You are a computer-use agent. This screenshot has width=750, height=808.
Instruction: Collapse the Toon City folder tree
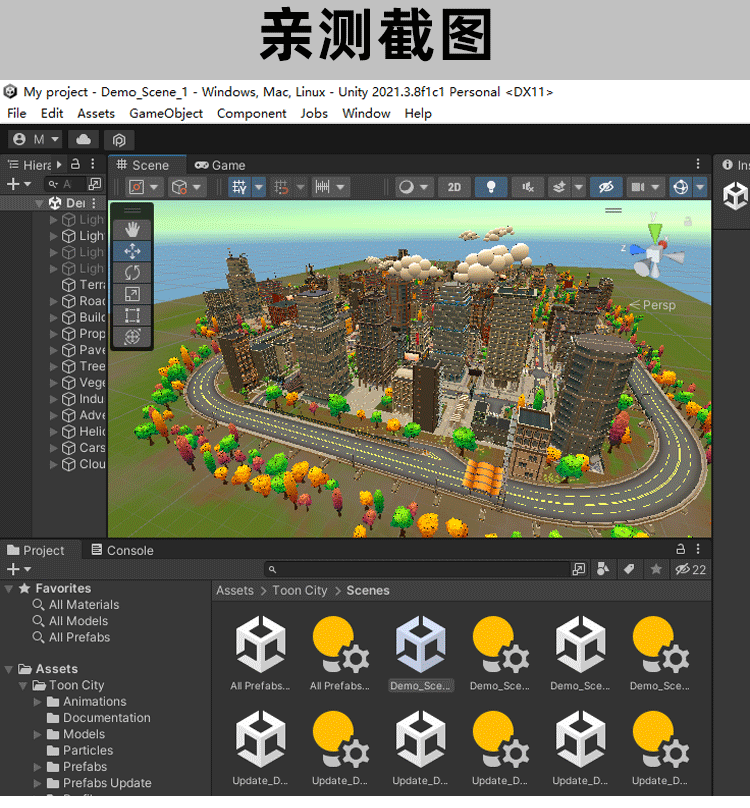[24, 686]
